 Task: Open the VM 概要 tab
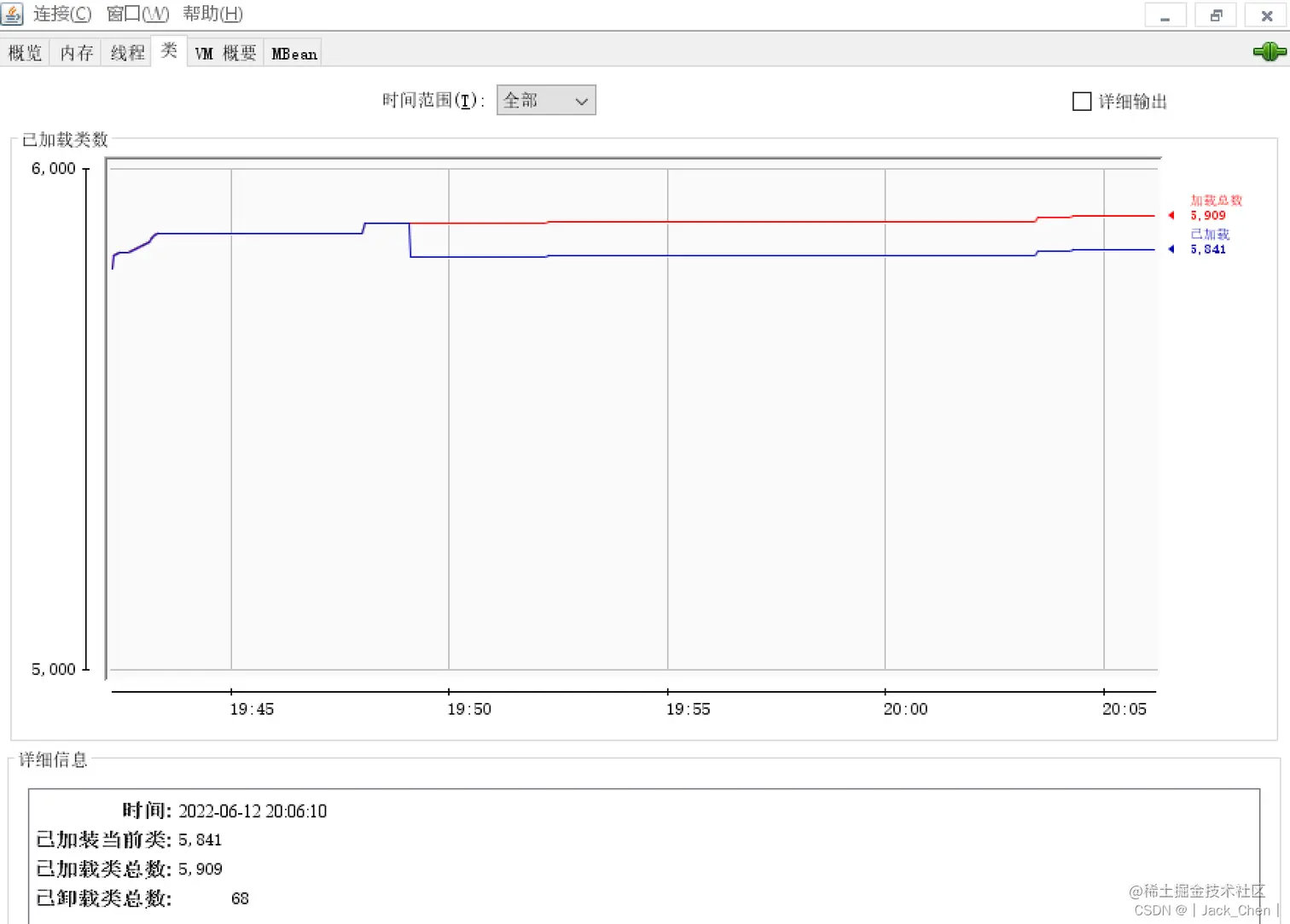[225, 53]
